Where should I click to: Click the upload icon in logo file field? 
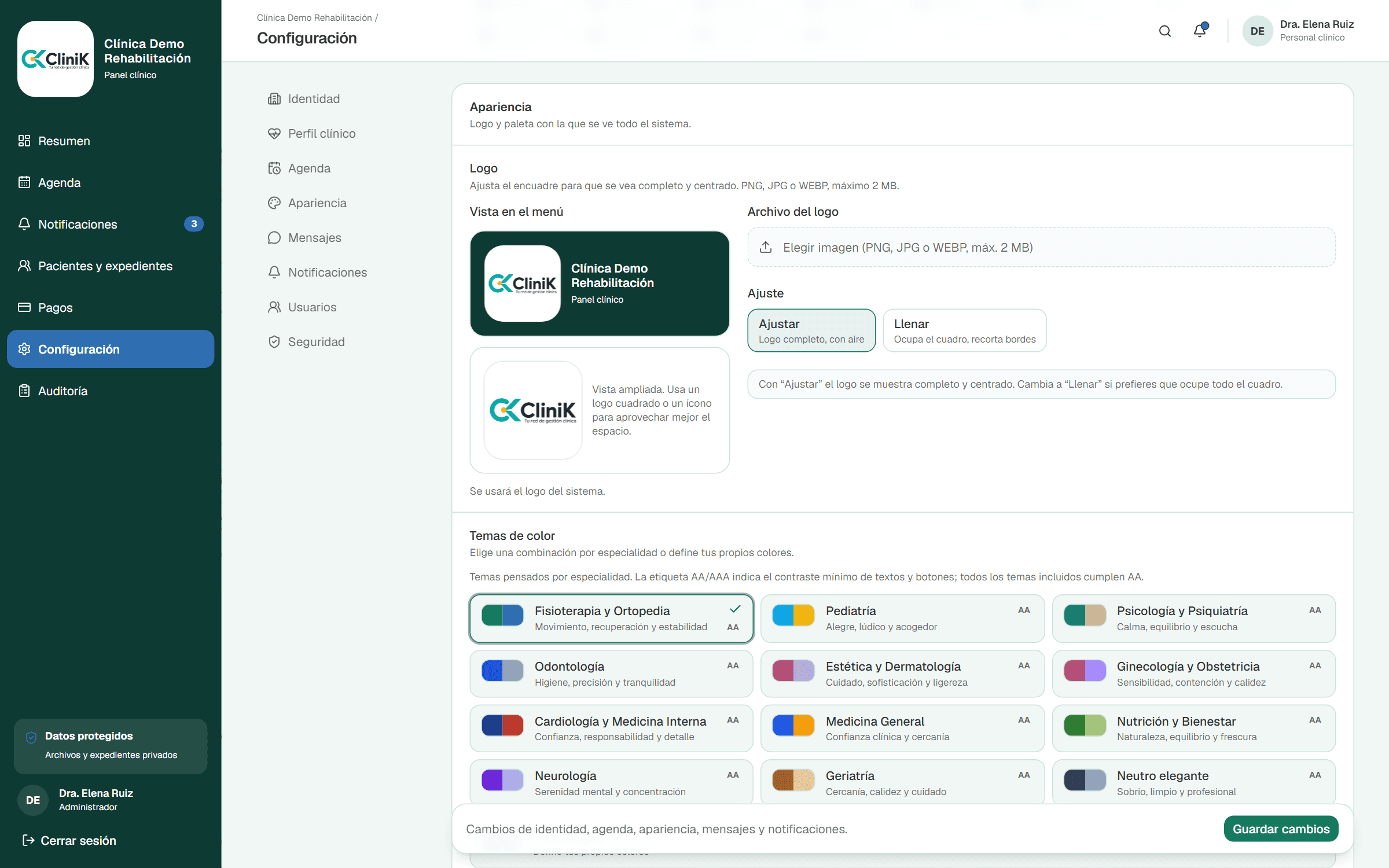766,247
